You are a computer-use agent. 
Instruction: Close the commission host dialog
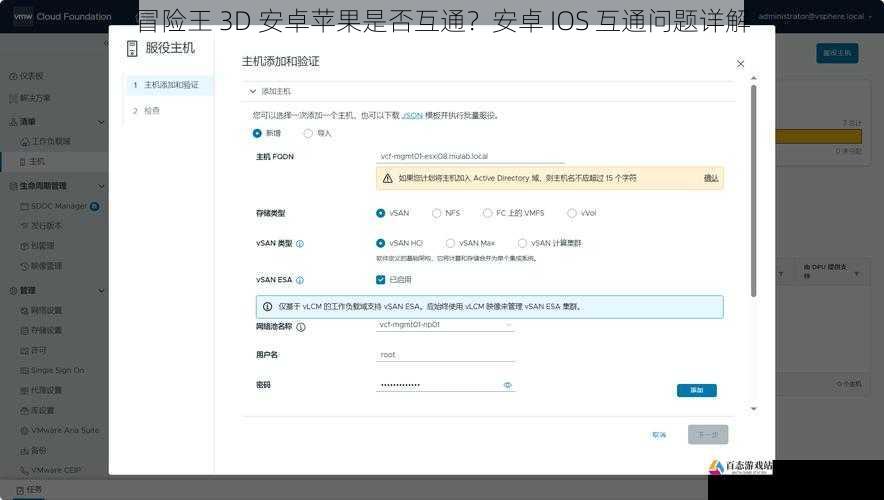pyautogui.click(x=740, y=64)
